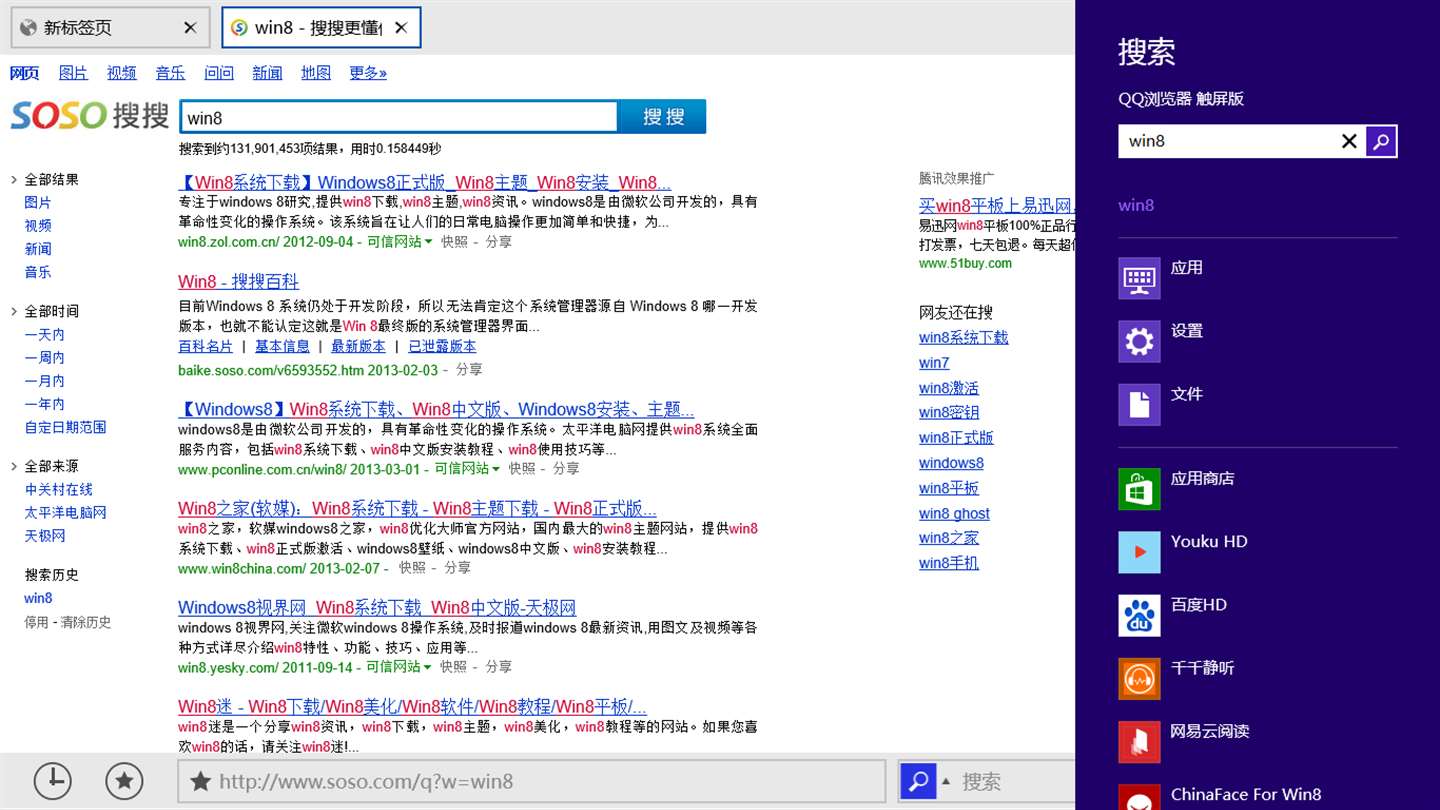
Task: Search within 网易云阅读 app
Action: click(1257, 742)
